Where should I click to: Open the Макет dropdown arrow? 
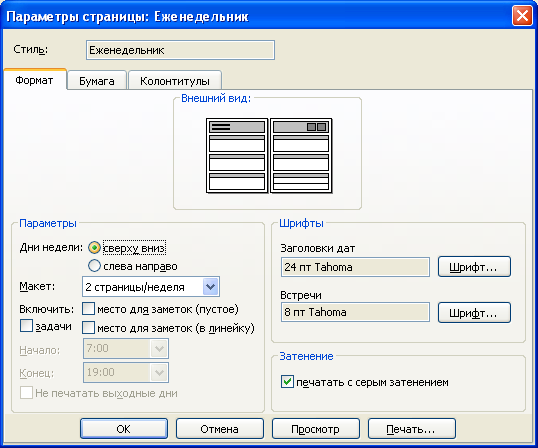[210, 287]
